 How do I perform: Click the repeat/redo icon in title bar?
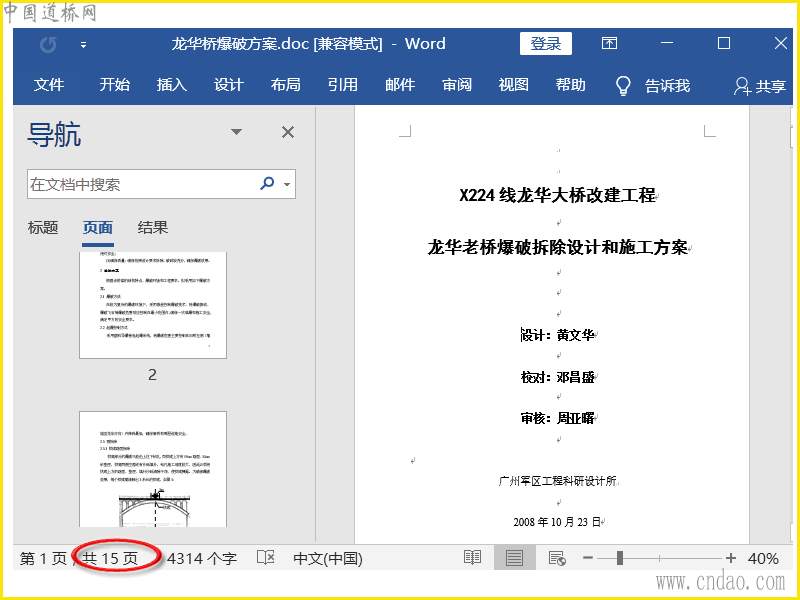(x=48, y=45)
